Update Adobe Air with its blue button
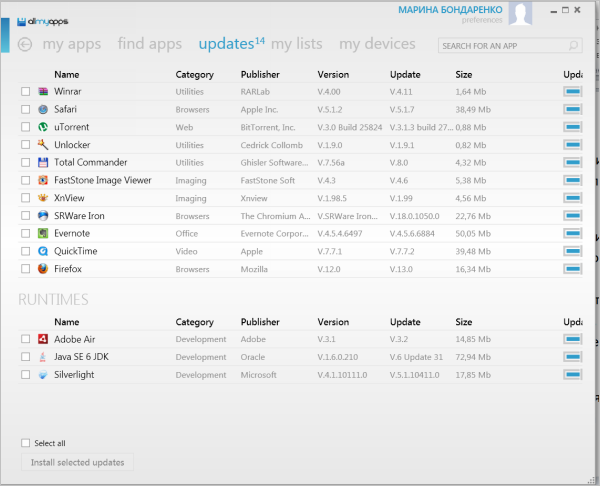This screenshot has height=486, width=600. tap(573, 339)
